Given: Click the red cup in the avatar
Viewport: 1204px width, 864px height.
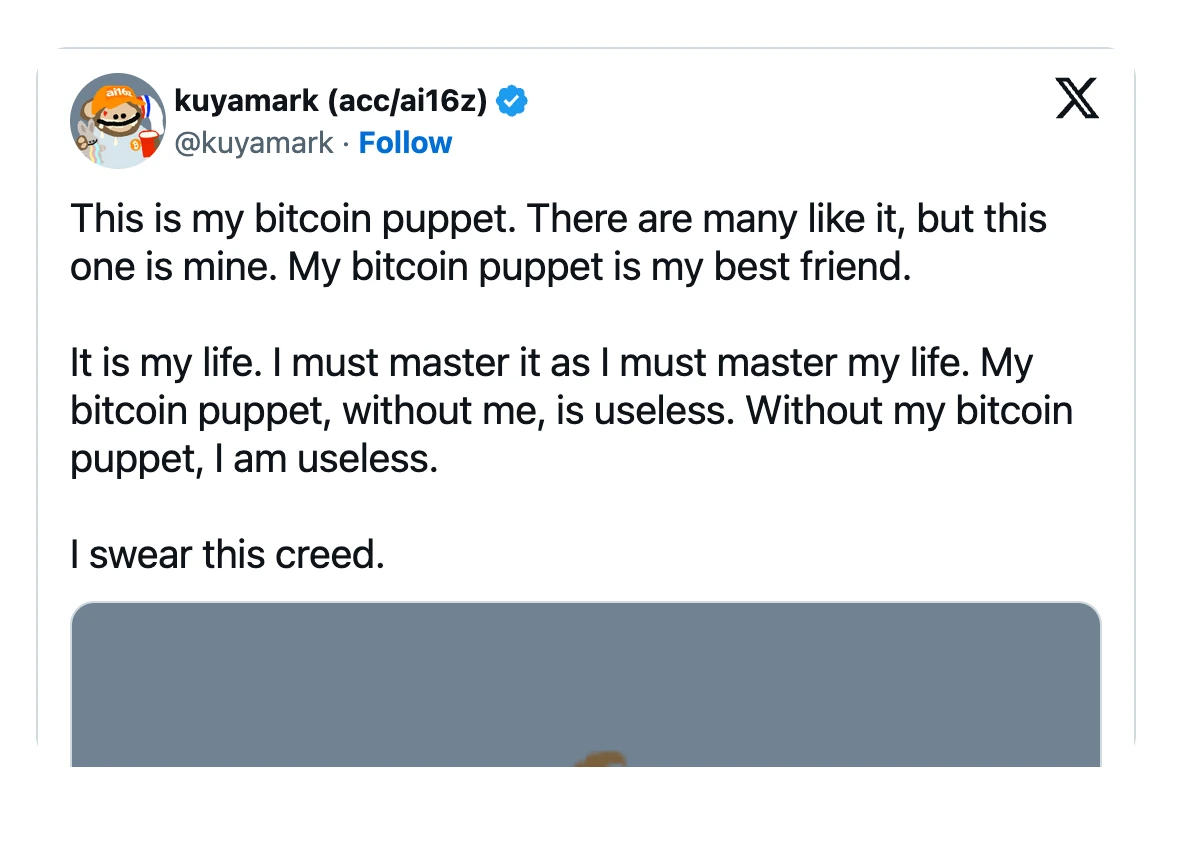Looking at the screenshot, I should pos(149,142).
